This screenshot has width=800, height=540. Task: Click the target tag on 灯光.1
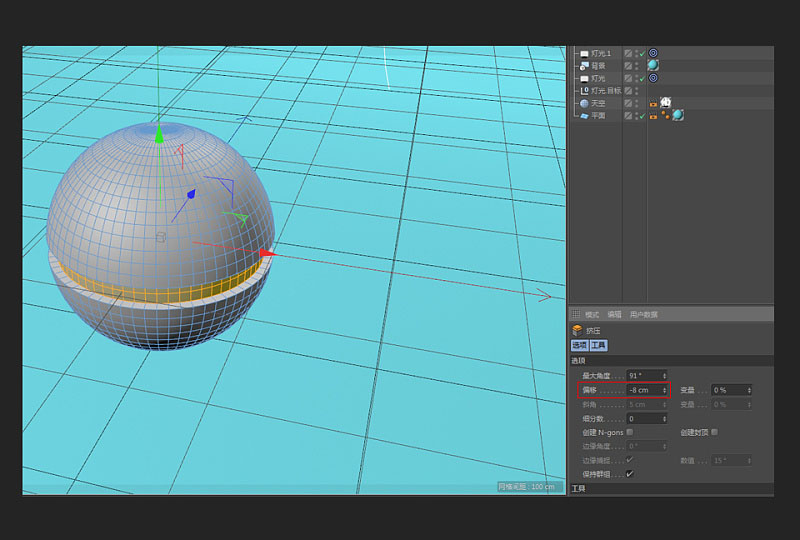tap(653, 53)
